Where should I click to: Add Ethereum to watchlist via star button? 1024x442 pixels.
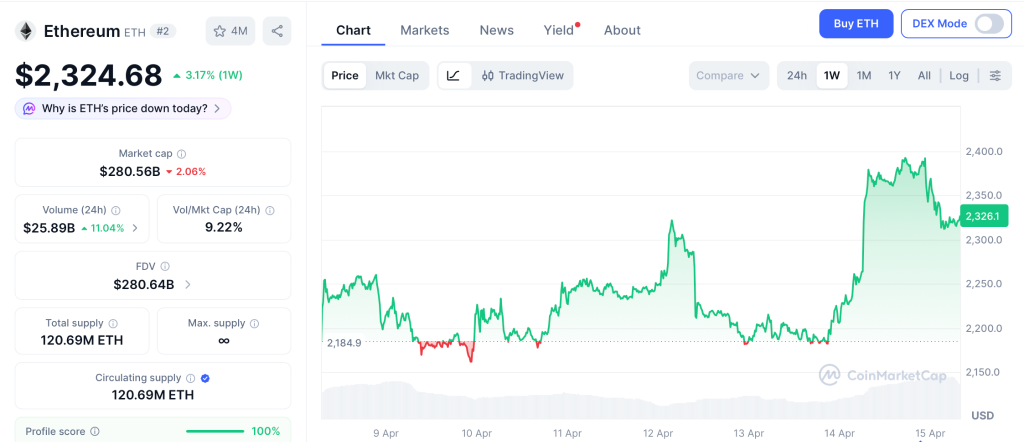(231, 31)
